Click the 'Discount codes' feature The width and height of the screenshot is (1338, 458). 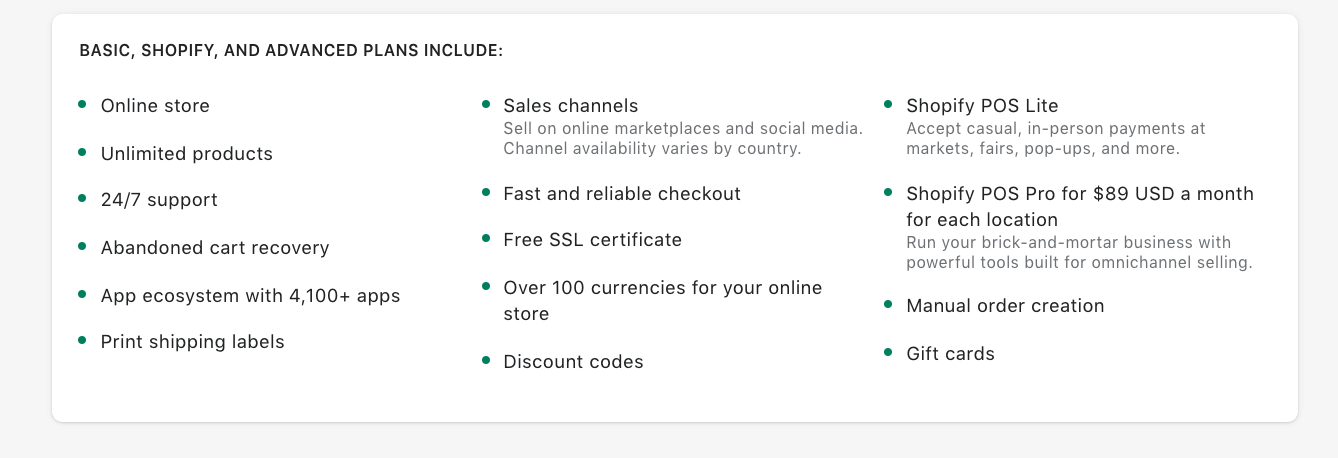(574, 362)
